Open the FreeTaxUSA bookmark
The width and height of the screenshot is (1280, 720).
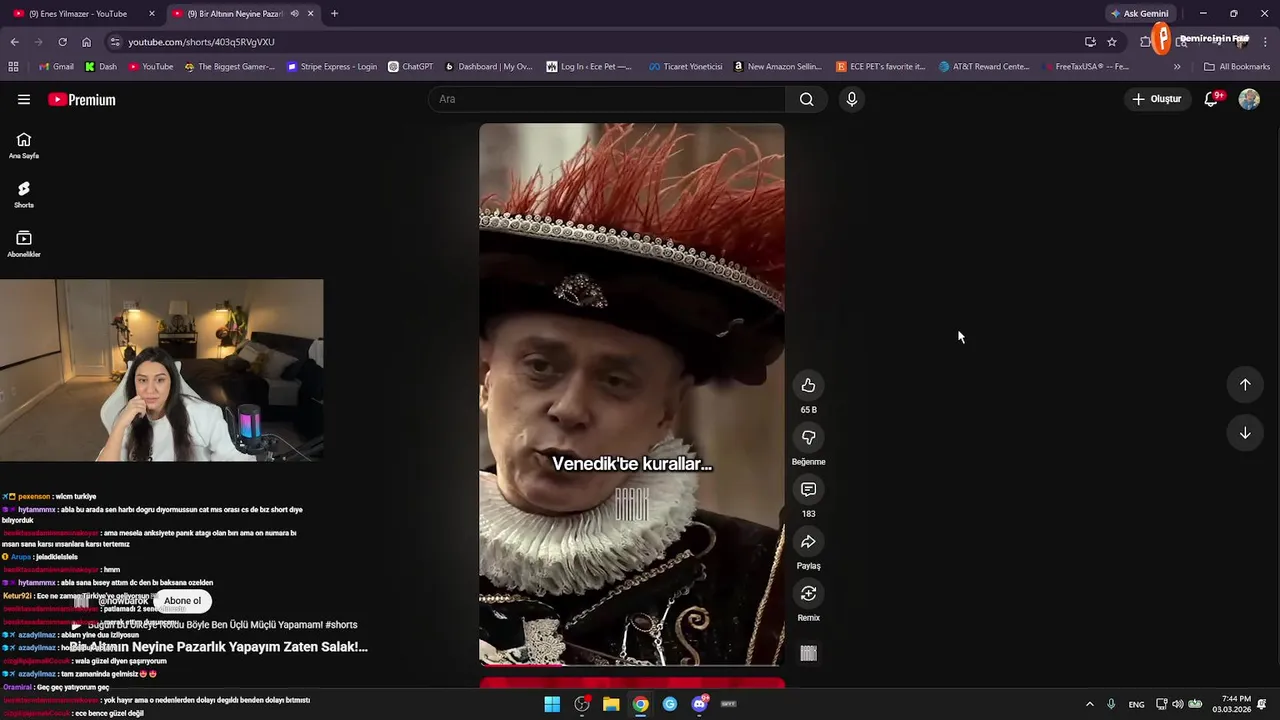pos(1086,66)
